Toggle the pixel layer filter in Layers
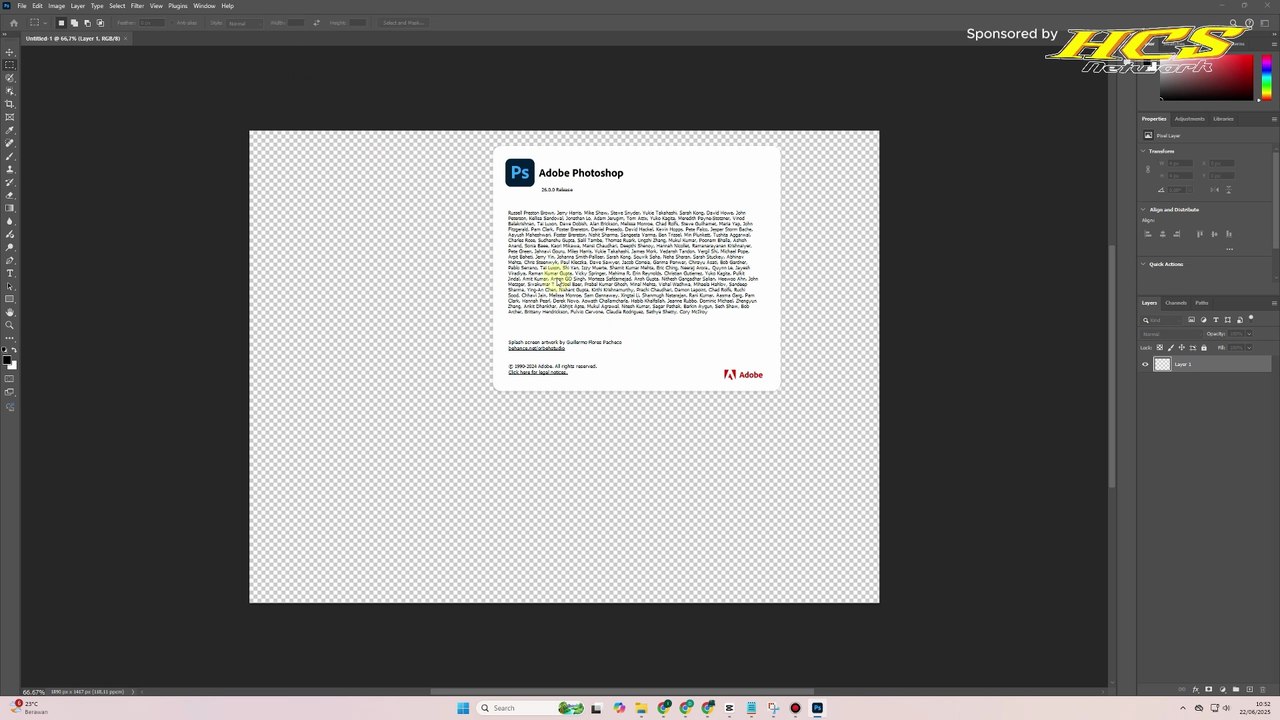1280x720 pixels. coord(1191,320)
